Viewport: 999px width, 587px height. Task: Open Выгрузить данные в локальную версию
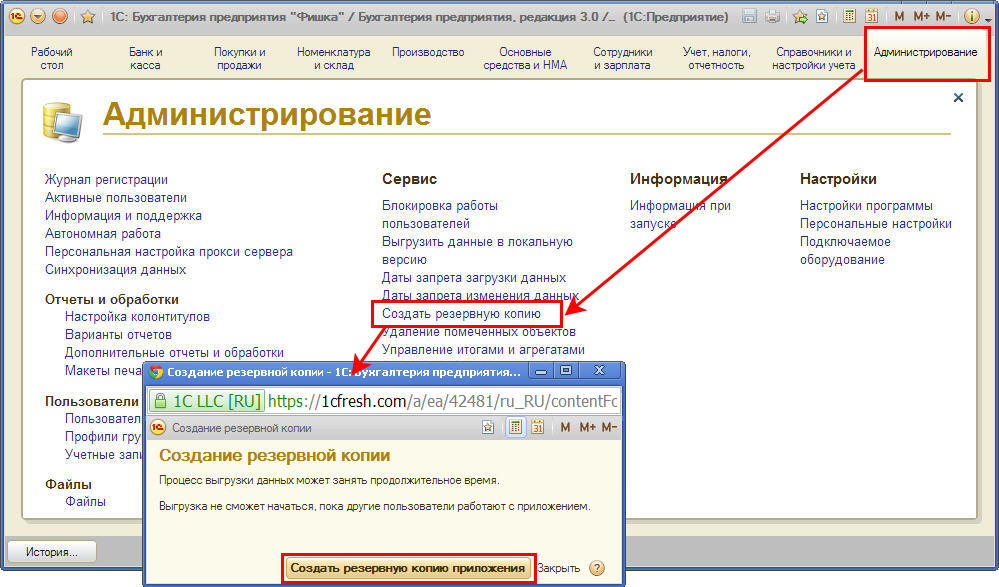[477, 250]
